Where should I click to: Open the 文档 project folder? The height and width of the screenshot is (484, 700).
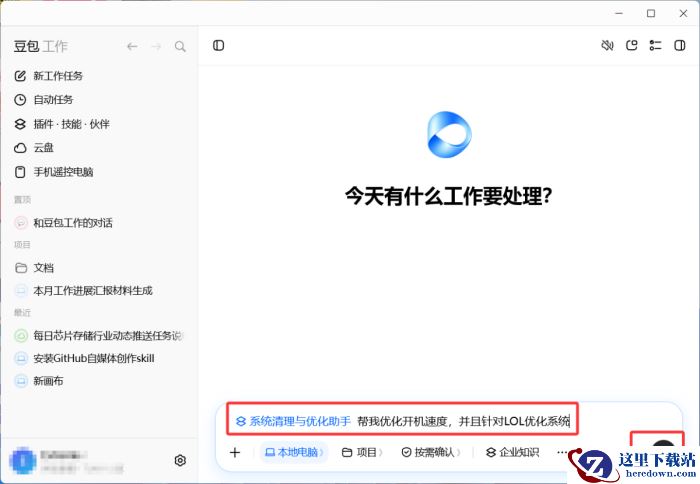click(x=34, y=268)
